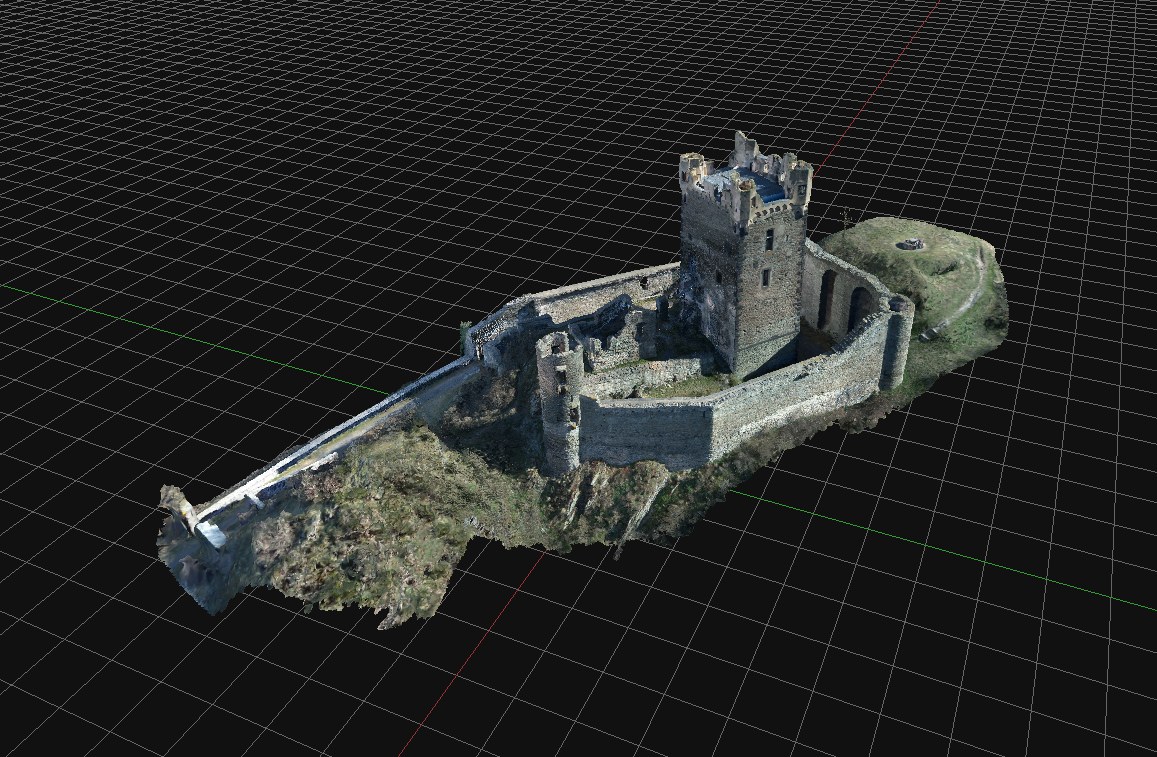Click the round turret on front wall
The image size is (1157, 757).
pyautogui.click(x=559, y=402)
